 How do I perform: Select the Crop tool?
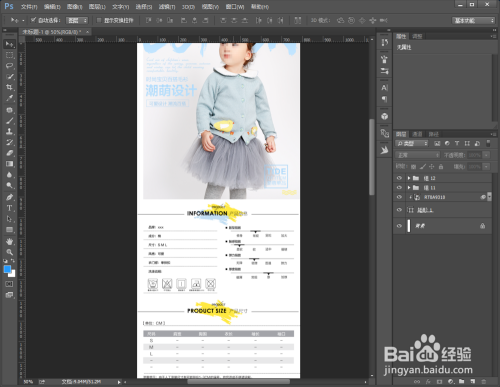pos(9,87)
